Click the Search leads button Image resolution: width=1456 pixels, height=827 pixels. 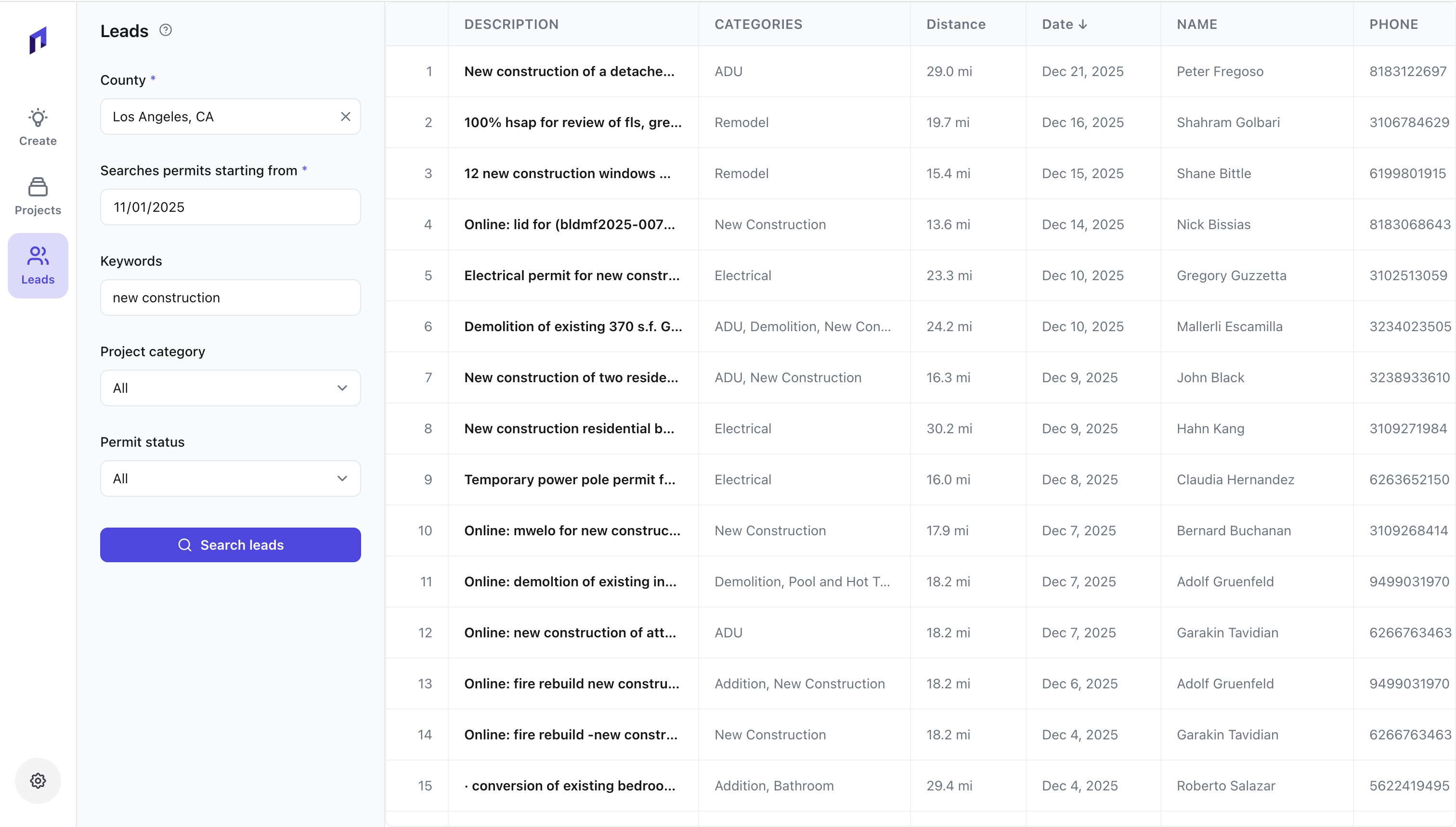coord(230,545)
